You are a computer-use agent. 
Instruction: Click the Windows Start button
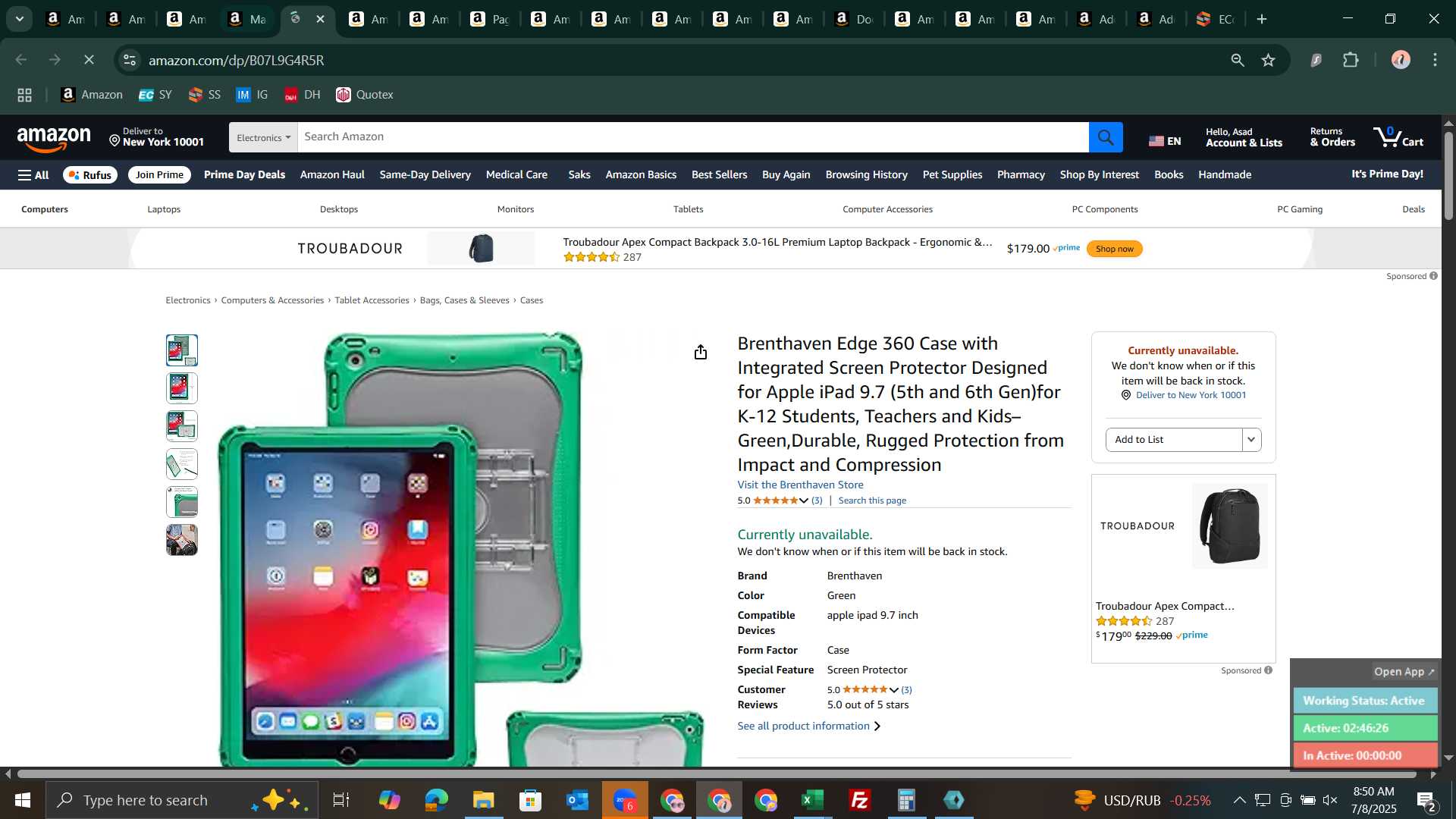coord(22,800)
